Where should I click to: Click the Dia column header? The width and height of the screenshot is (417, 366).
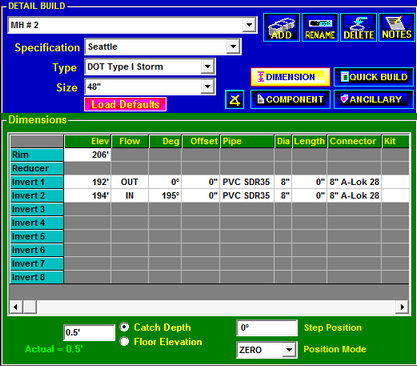tap(283, 141)
